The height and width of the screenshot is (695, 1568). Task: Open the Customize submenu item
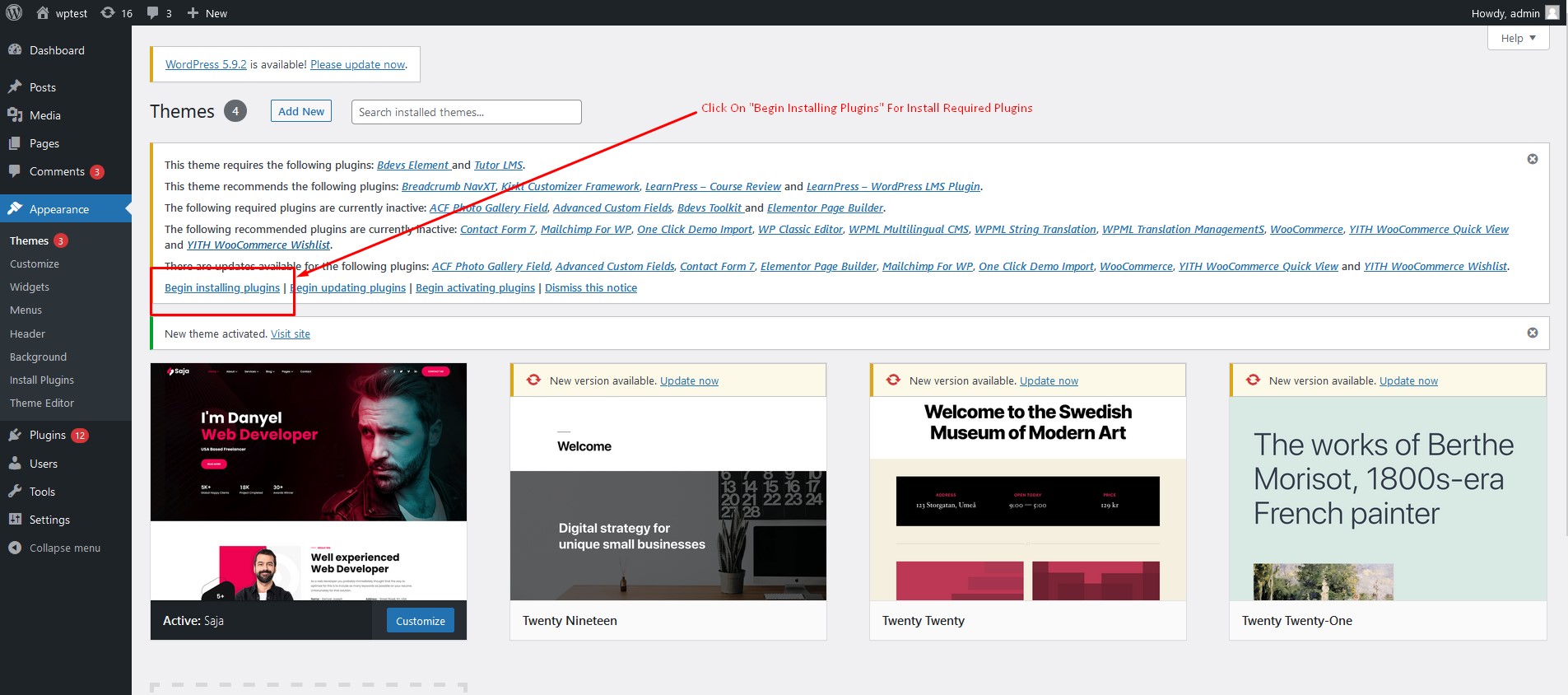point(34,264)
